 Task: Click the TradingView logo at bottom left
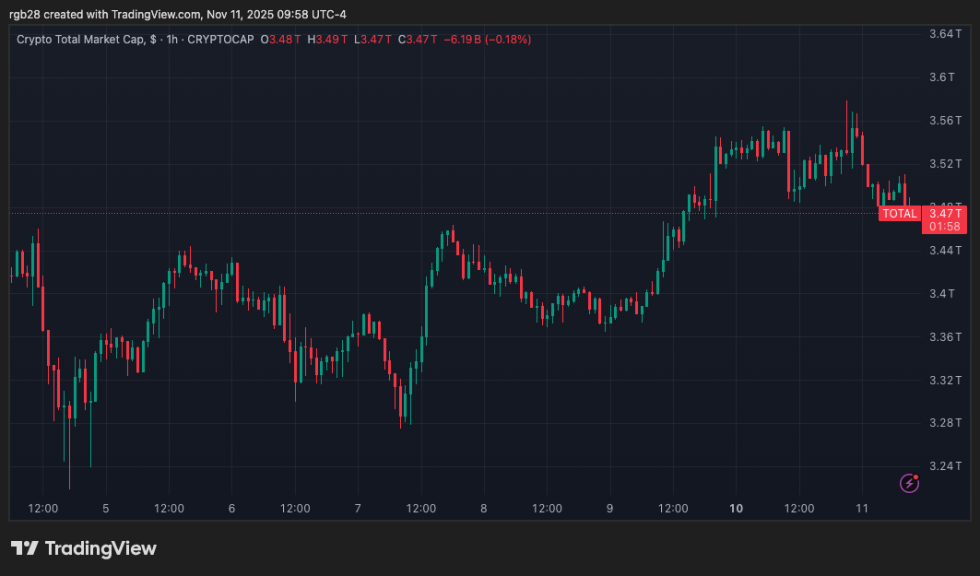pyautogui.click(x=84, y=548)
